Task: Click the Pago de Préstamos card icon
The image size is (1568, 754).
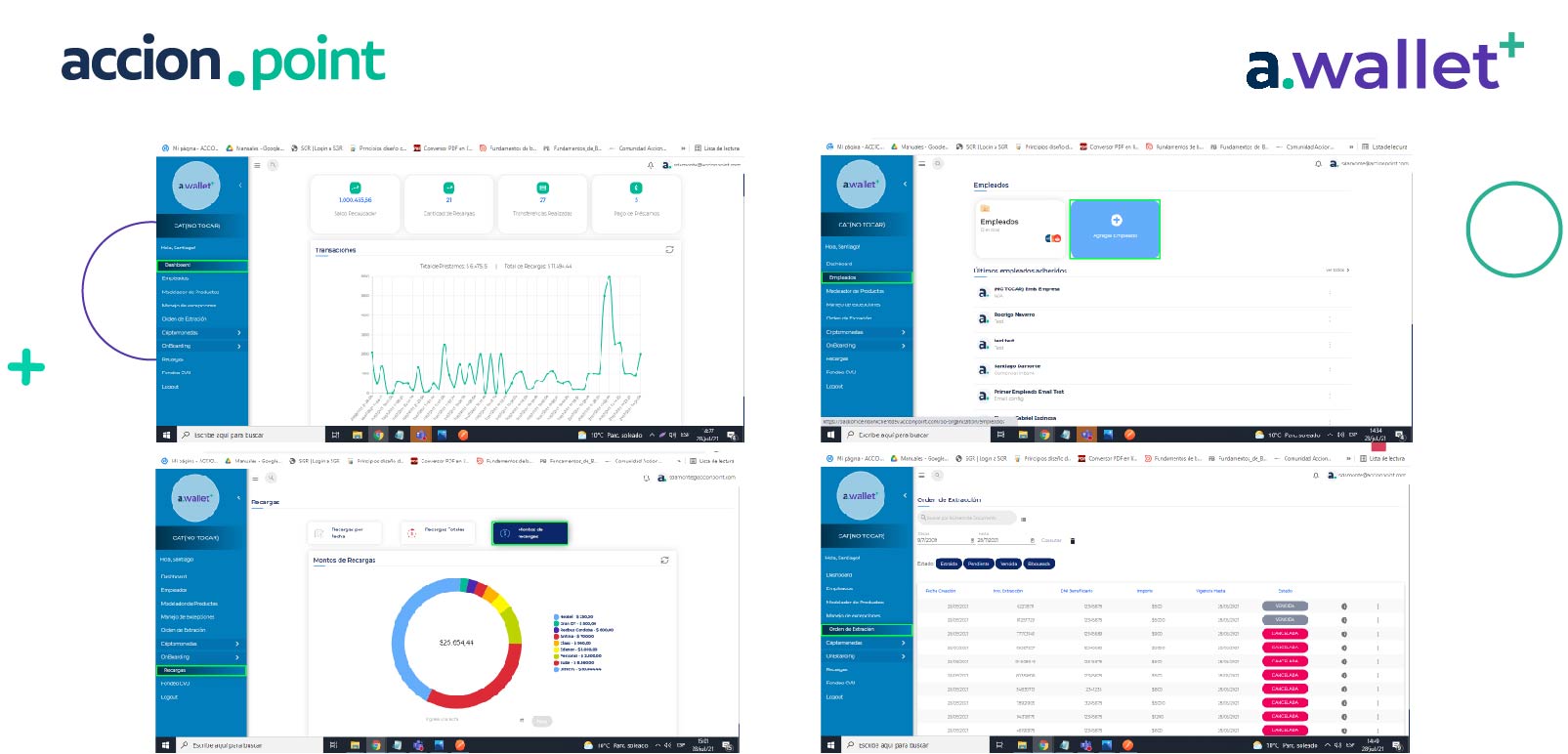Action: tap(636, 188)
